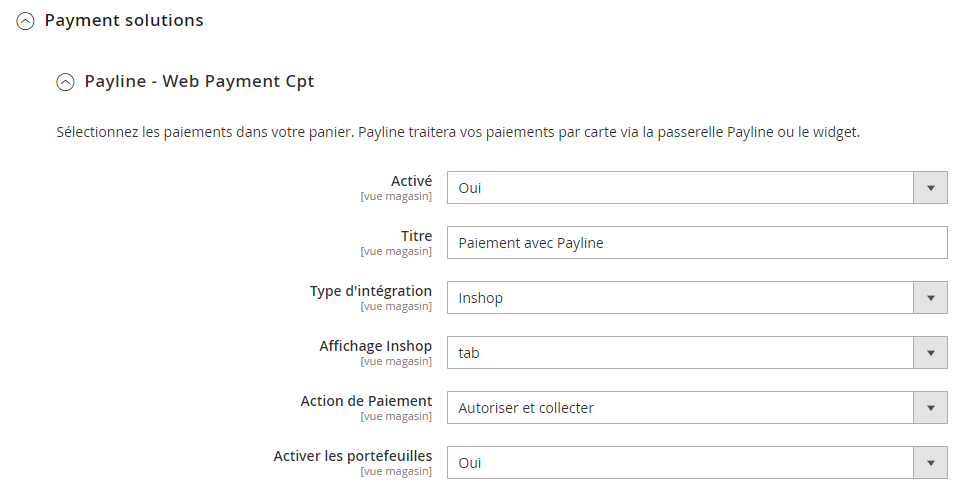Click the Activé field label
The image size is (977, 495).
(x=411, y=181)
